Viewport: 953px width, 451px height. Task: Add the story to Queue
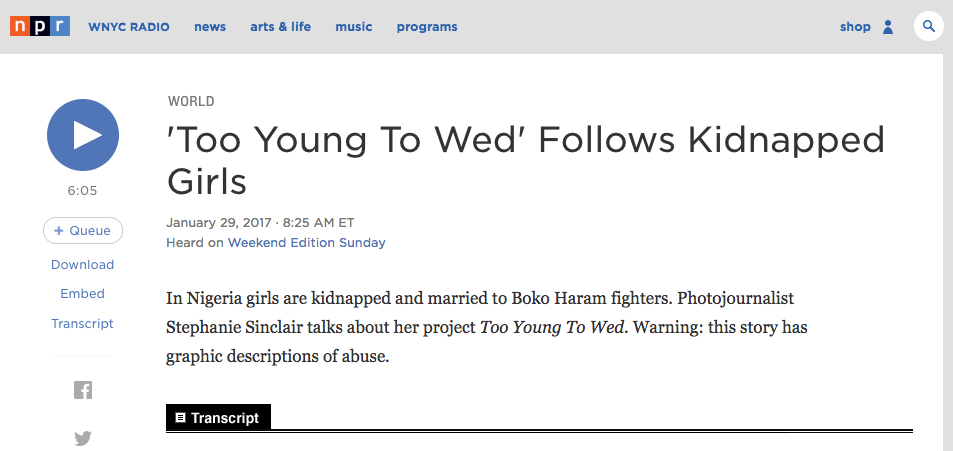(x=83, y=230)
